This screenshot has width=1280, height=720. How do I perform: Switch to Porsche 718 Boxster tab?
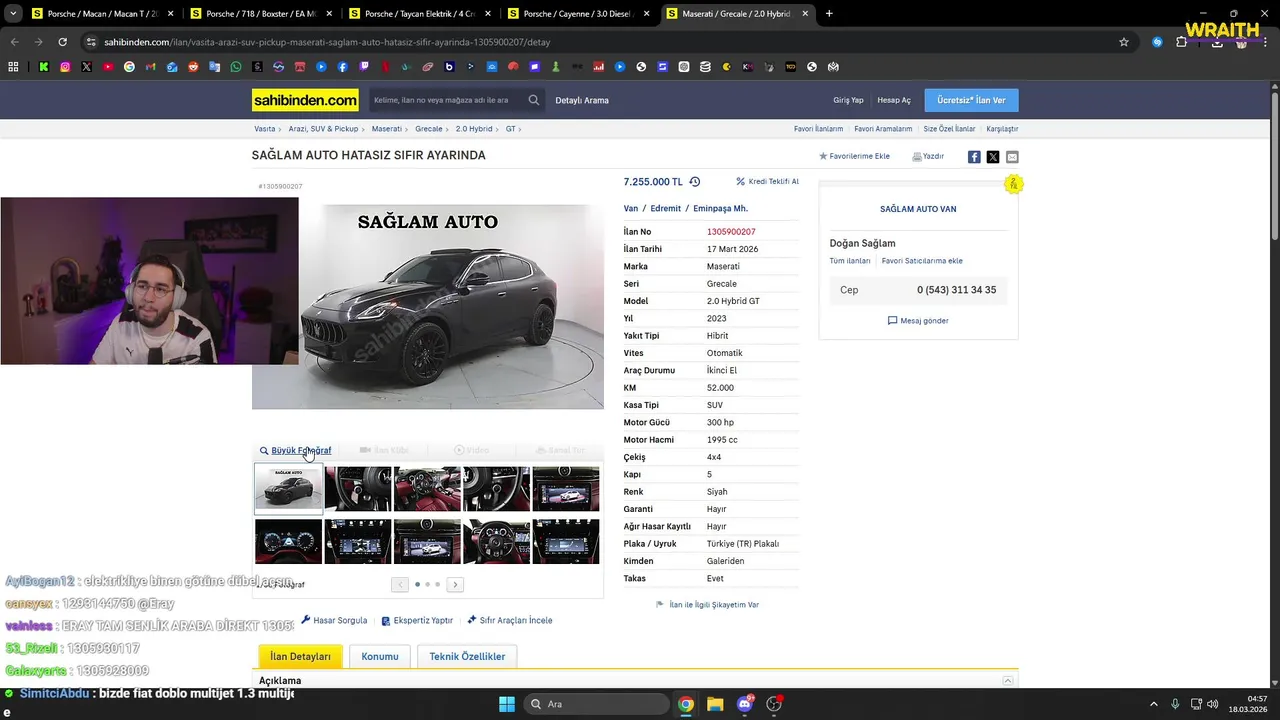260,14
